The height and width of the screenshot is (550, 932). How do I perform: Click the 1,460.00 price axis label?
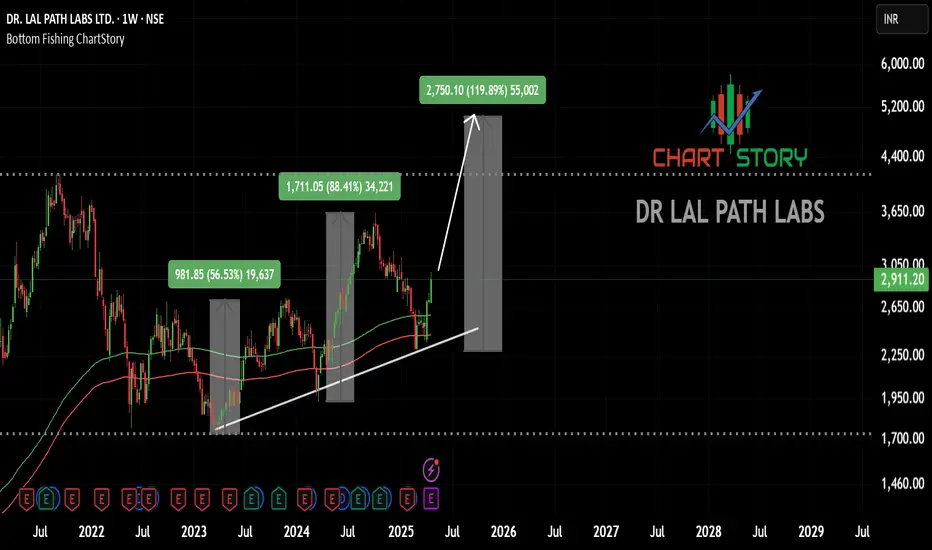[902, 484]
